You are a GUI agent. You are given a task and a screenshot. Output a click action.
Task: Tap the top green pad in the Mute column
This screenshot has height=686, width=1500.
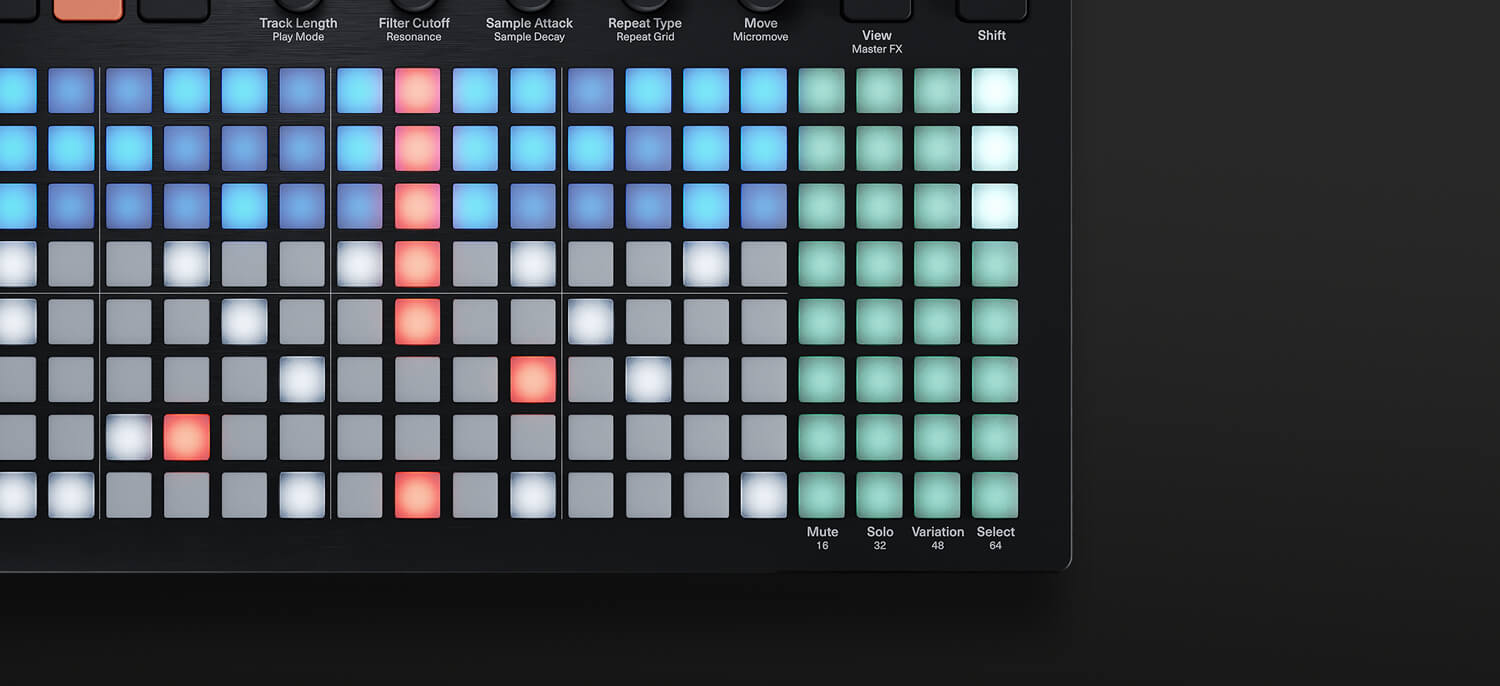pyautogui.click(x=821, y=91)
